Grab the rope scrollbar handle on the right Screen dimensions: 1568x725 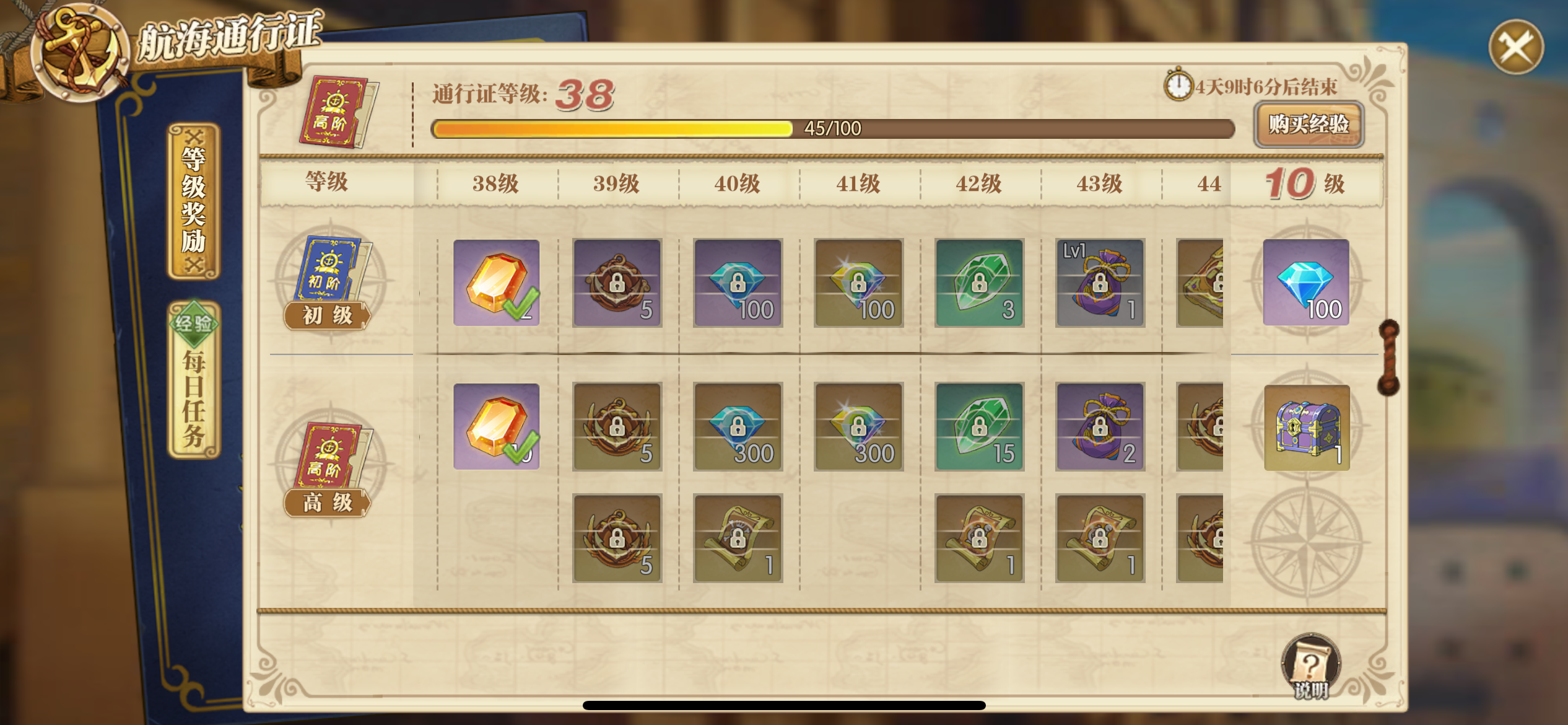(x=1388, y=358)
